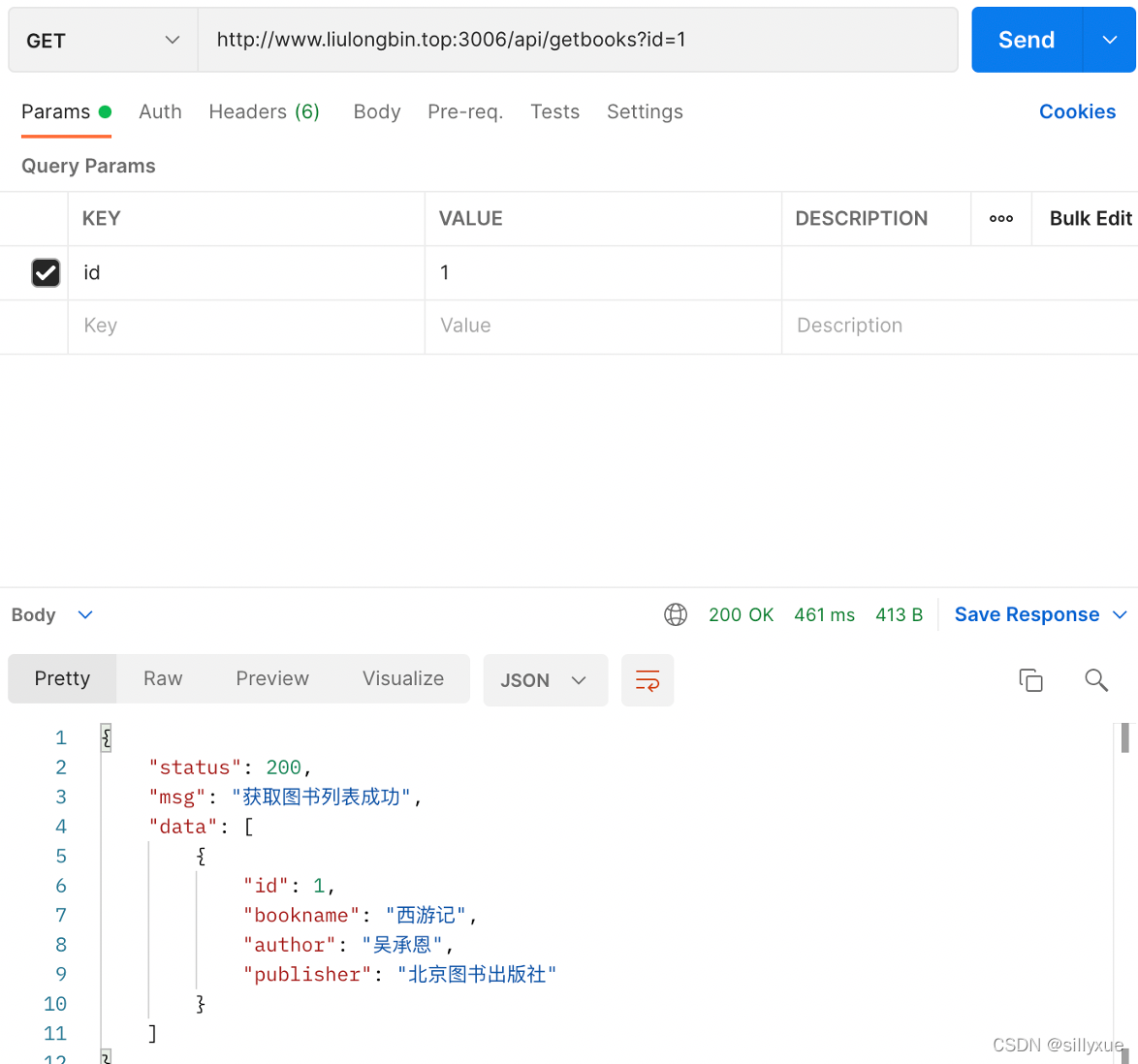Screen dimensions: 1138x1064
Task: Click the 413 B response size
Action: pyautogui.click(x=899, y=614)
